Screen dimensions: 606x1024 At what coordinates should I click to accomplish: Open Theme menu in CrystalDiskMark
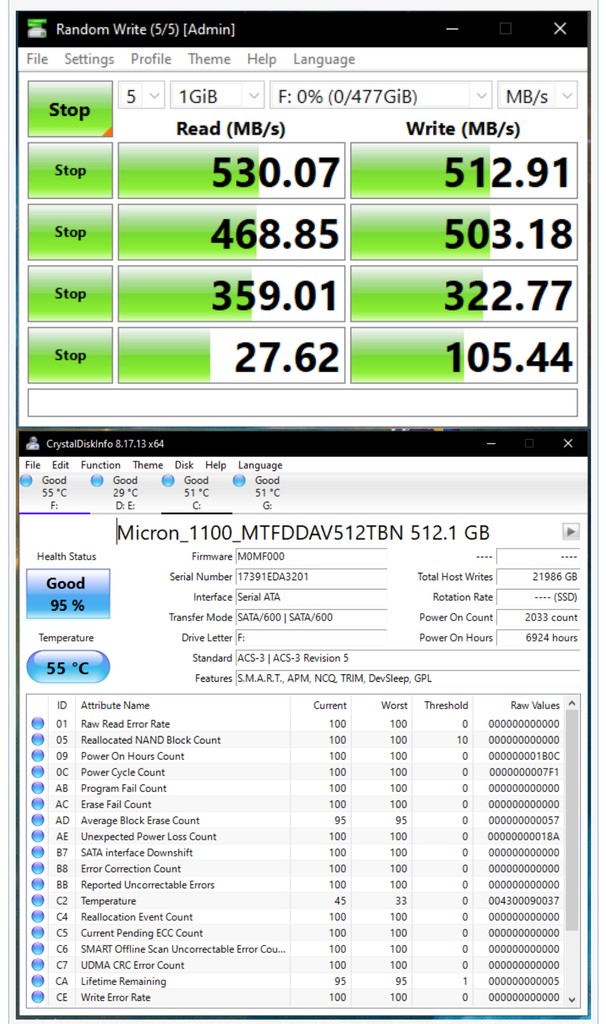[209, 59]
